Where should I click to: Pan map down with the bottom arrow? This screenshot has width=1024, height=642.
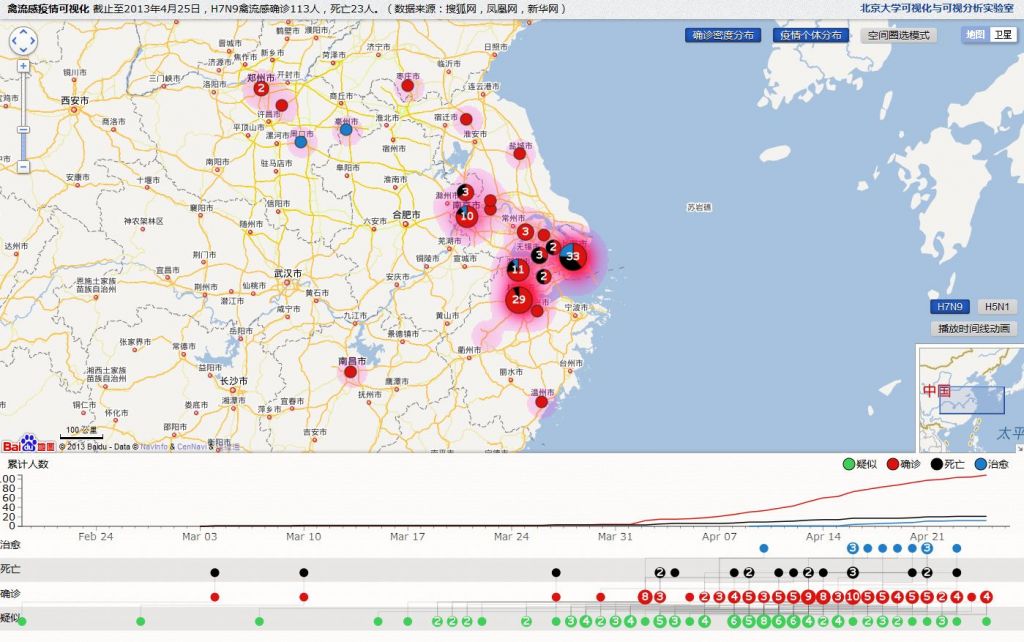23,52
